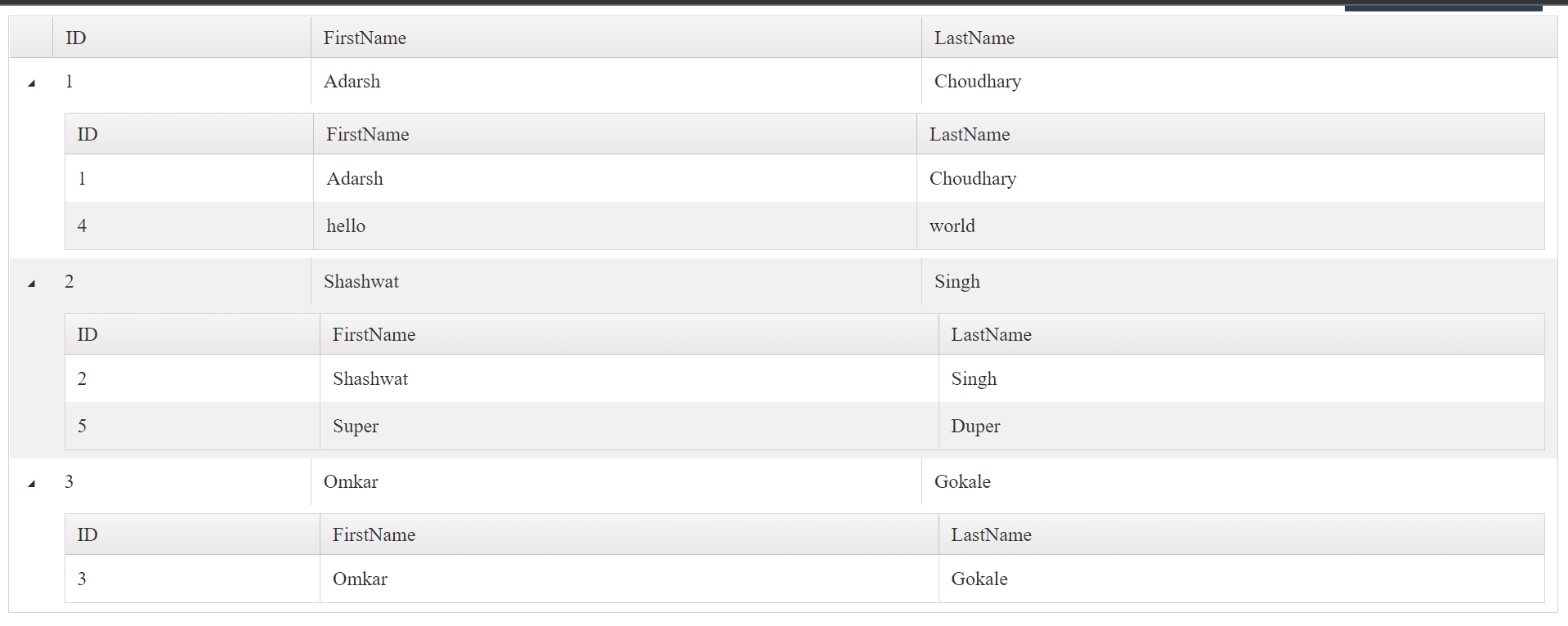
Task: Sort by top-level ID column header
Action: (x=76, y=38)
